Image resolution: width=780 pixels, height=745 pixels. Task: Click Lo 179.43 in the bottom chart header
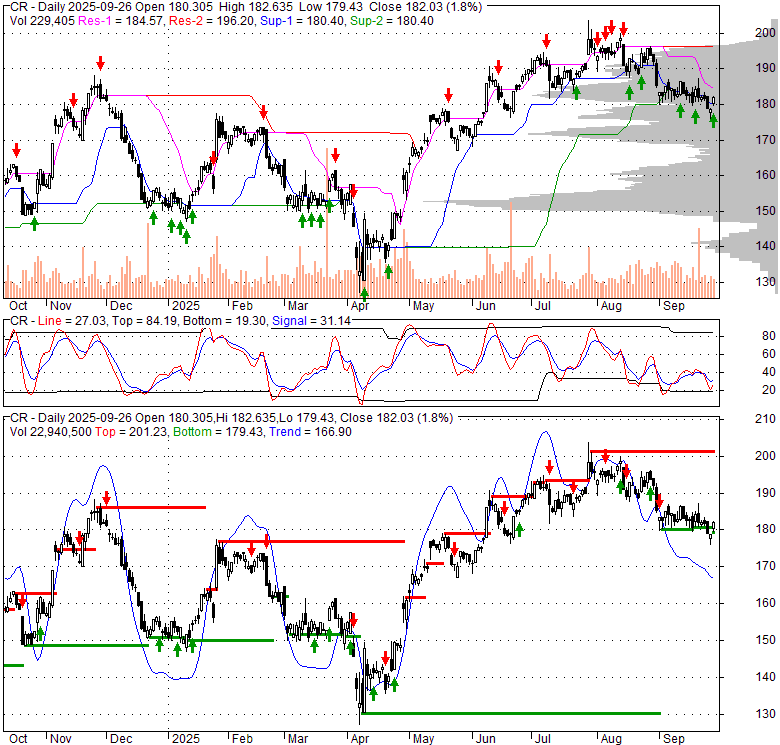(306, 418)
